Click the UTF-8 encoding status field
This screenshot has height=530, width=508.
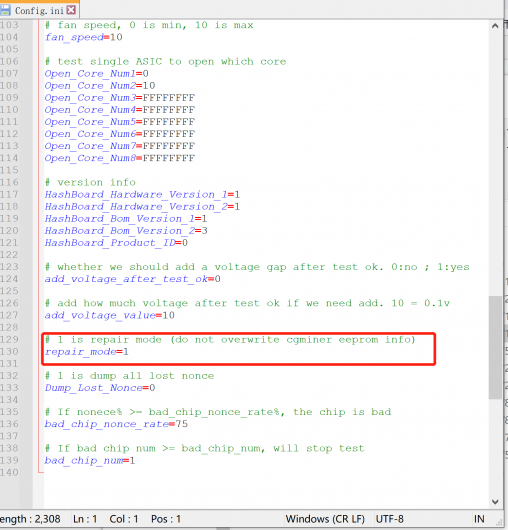390,519
